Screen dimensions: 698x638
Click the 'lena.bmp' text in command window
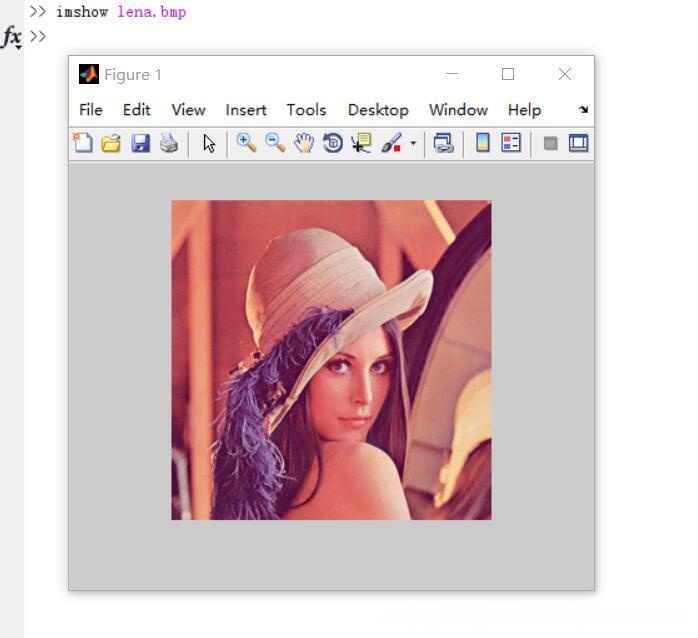click(151, 12)
